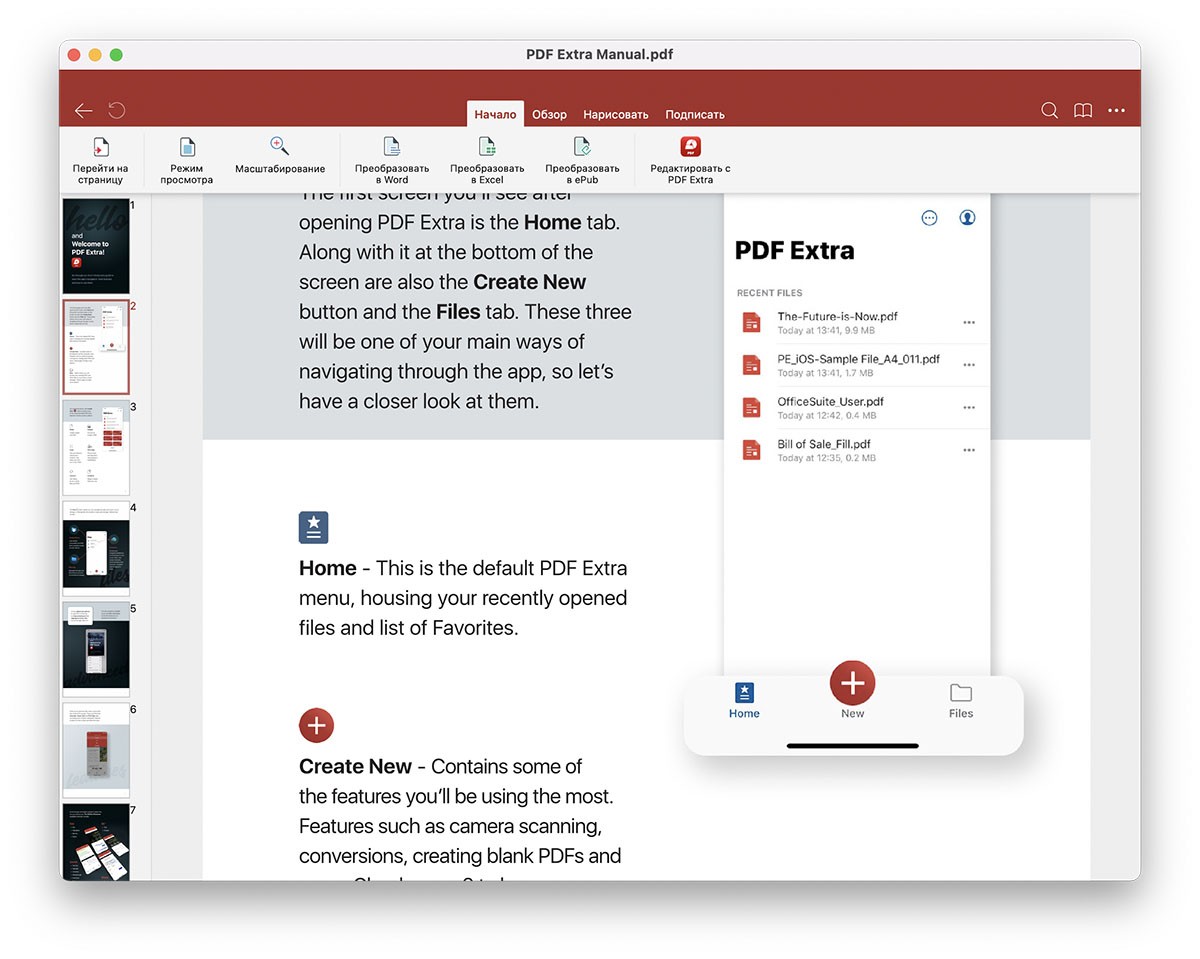Click the red PDF icon of OfficeSuite_User.pdf

tap(751, 408)
